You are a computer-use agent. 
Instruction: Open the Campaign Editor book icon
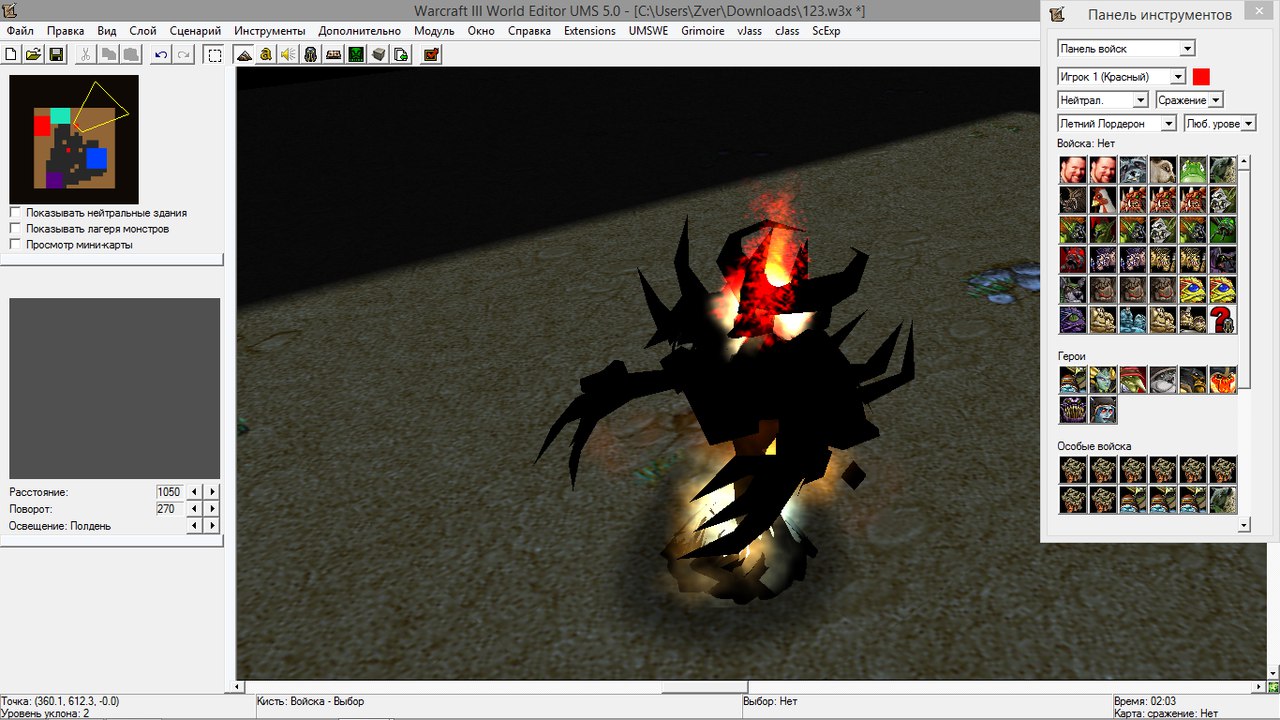(334, 54)
